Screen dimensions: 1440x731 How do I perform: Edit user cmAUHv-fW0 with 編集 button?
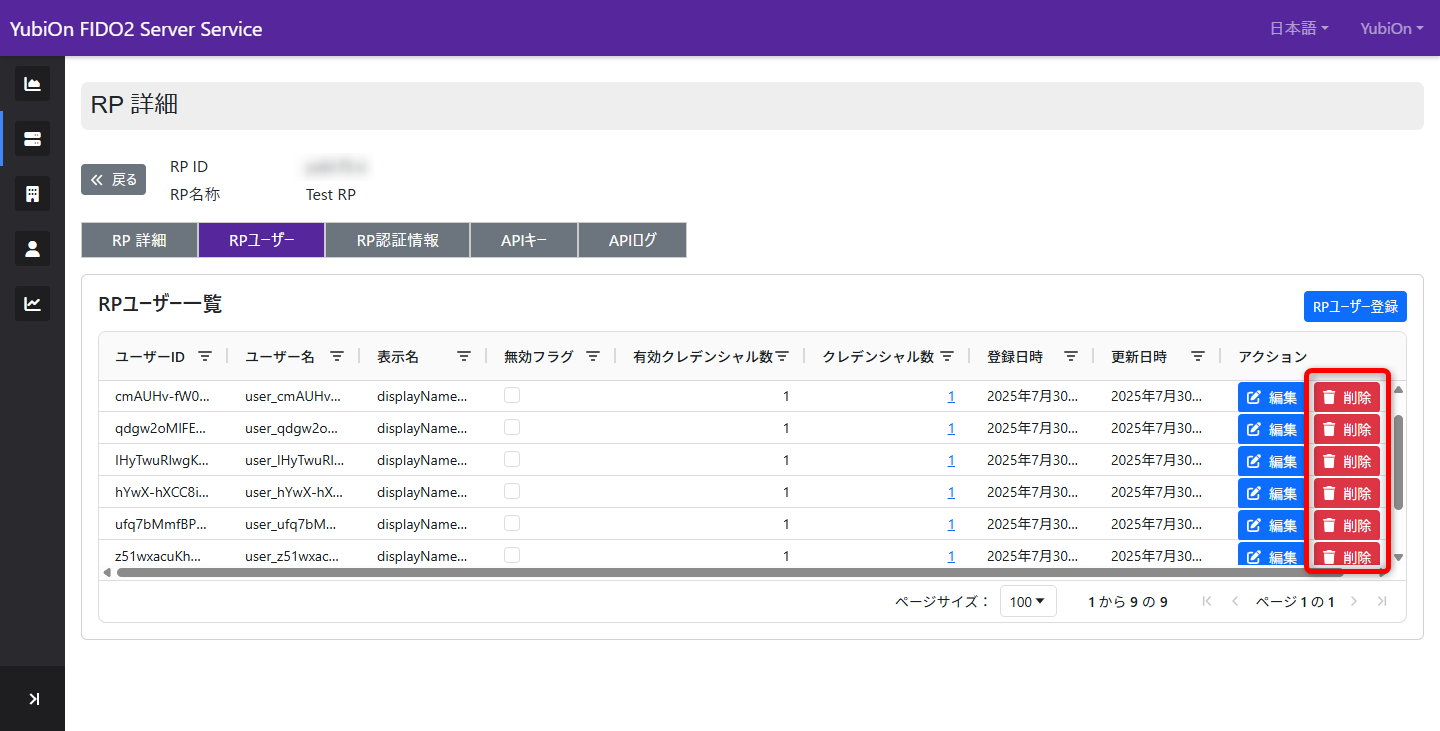(1272, 397)
